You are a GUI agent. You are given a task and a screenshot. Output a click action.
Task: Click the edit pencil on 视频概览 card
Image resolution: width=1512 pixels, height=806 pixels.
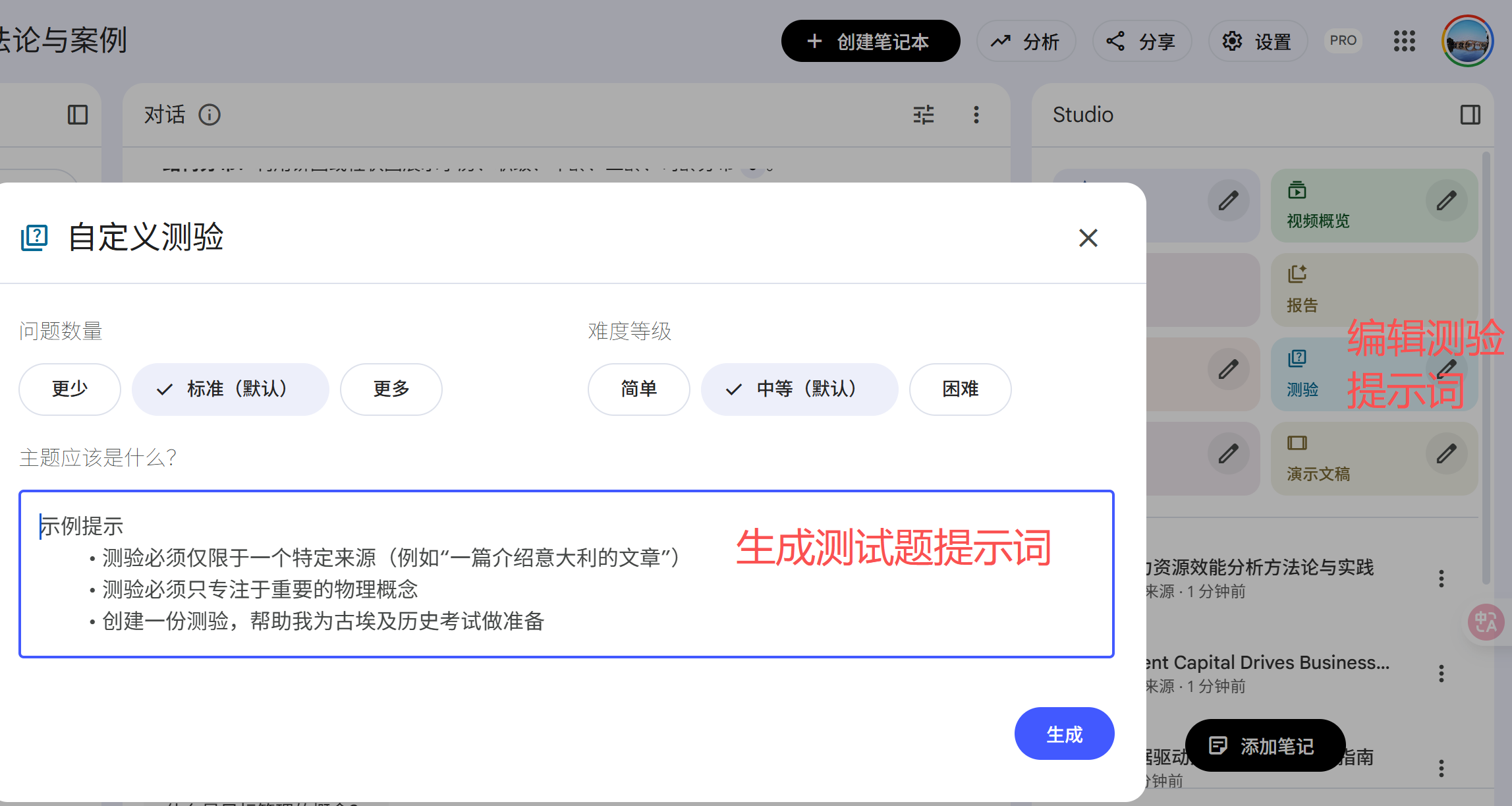[x=1447, y=199]
